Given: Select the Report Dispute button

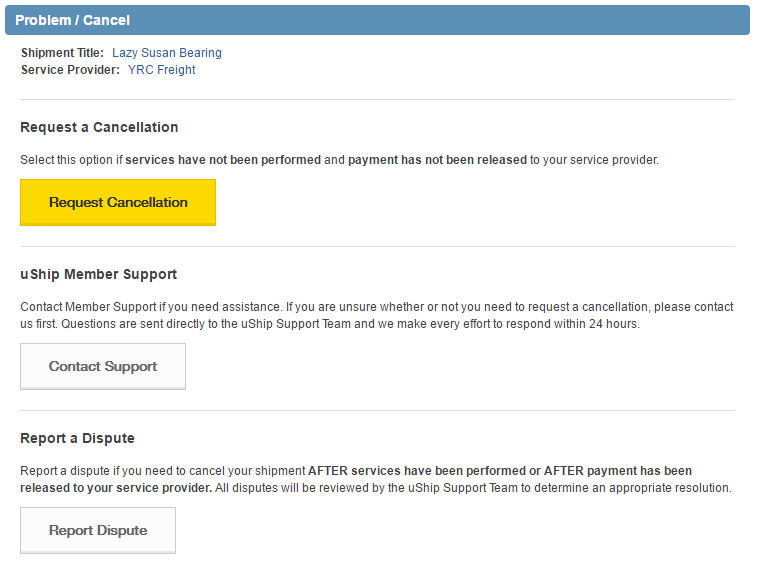Looking at the screenshot, I should [98, 530].
